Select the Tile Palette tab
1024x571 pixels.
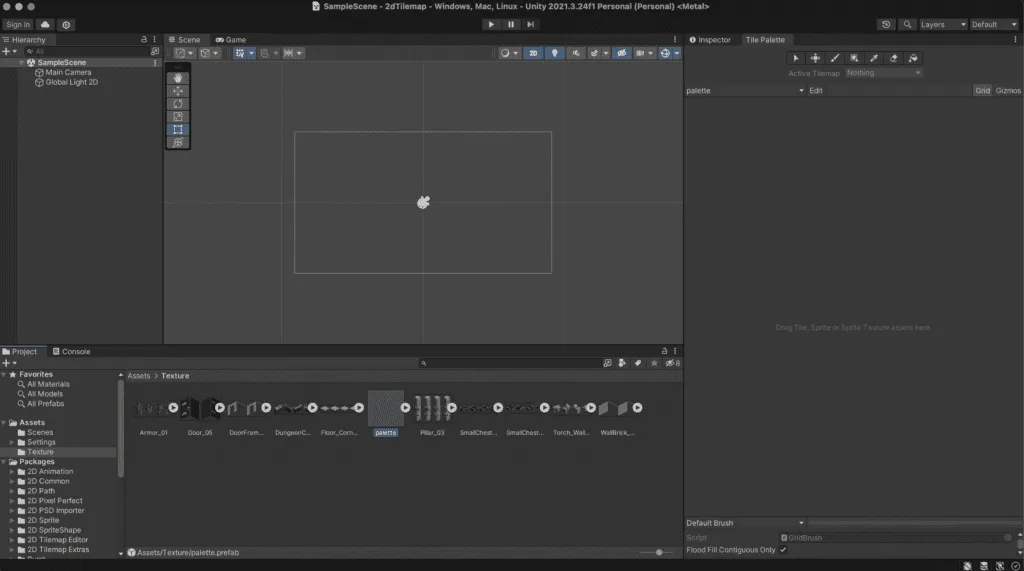(765, 40)
